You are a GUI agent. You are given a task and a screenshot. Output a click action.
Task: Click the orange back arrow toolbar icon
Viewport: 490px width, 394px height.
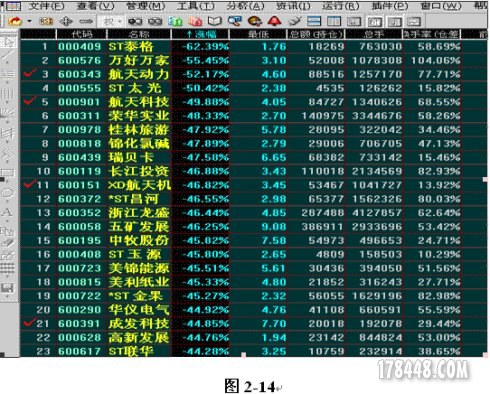pos(15,22)
